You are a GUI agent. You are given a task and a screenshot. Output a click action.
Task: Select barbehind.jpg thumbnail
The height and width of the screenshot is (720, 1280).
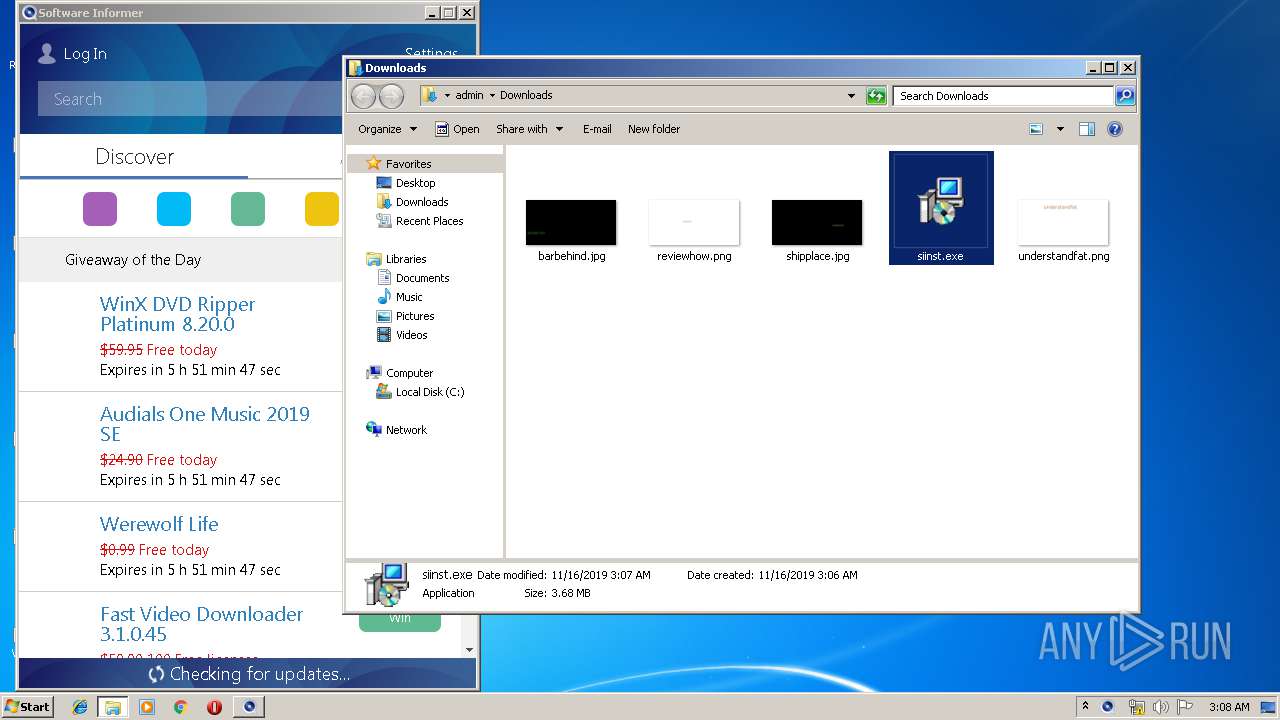(571, 222)
